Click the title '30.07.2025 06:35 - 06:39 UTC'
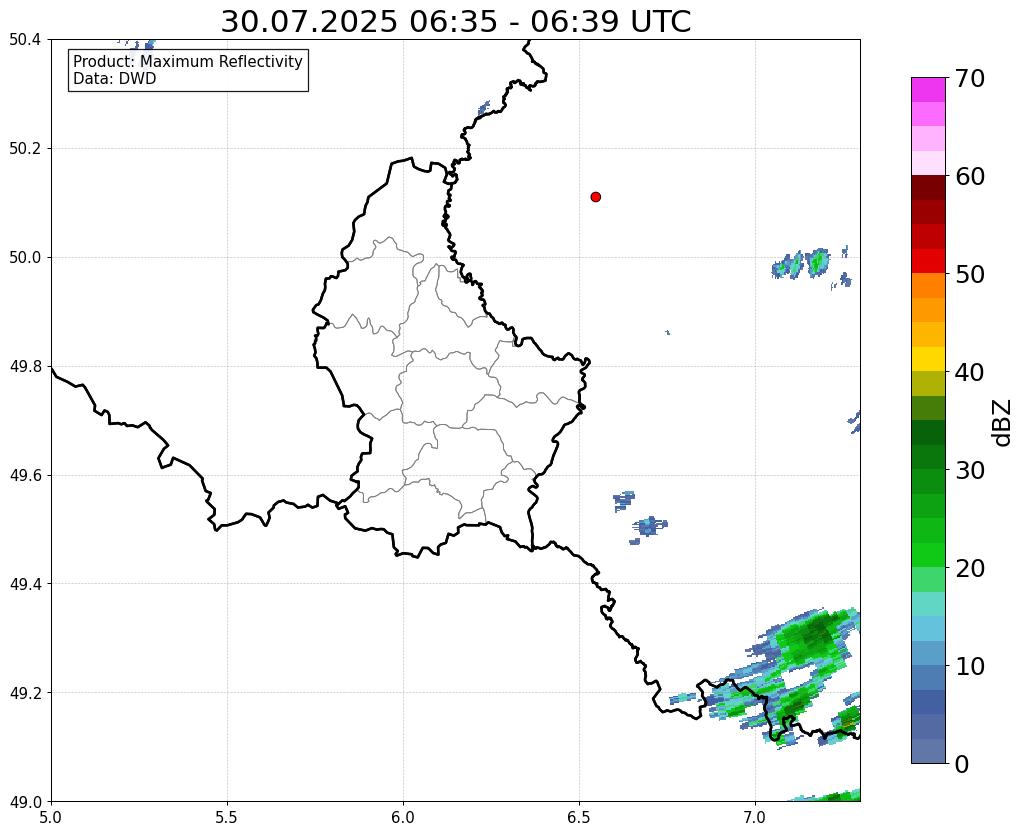 pyautogui.click(x=455, y=22)
